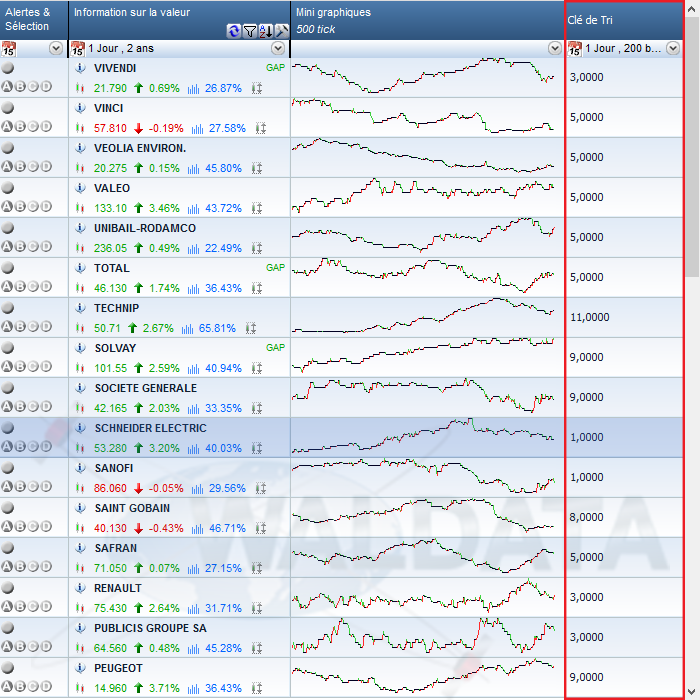
Task: Expand the '1 Jour , 200 b...' dropdown
Action: point(673,48)
